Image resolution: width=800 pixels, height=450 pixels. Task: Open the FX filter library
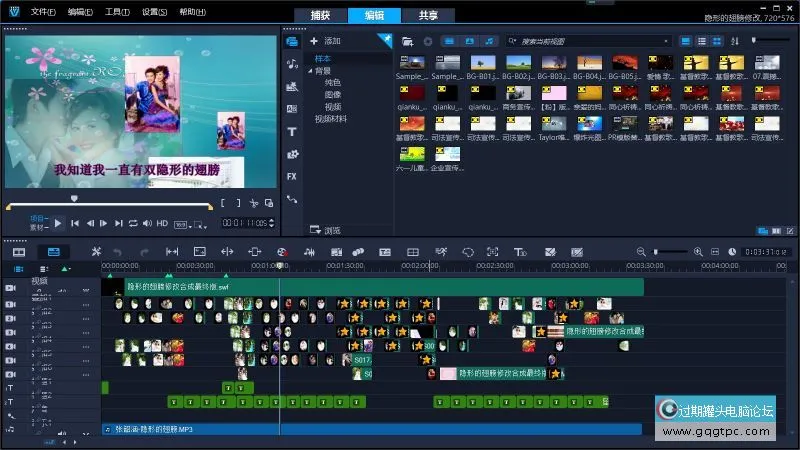[292, 176]
